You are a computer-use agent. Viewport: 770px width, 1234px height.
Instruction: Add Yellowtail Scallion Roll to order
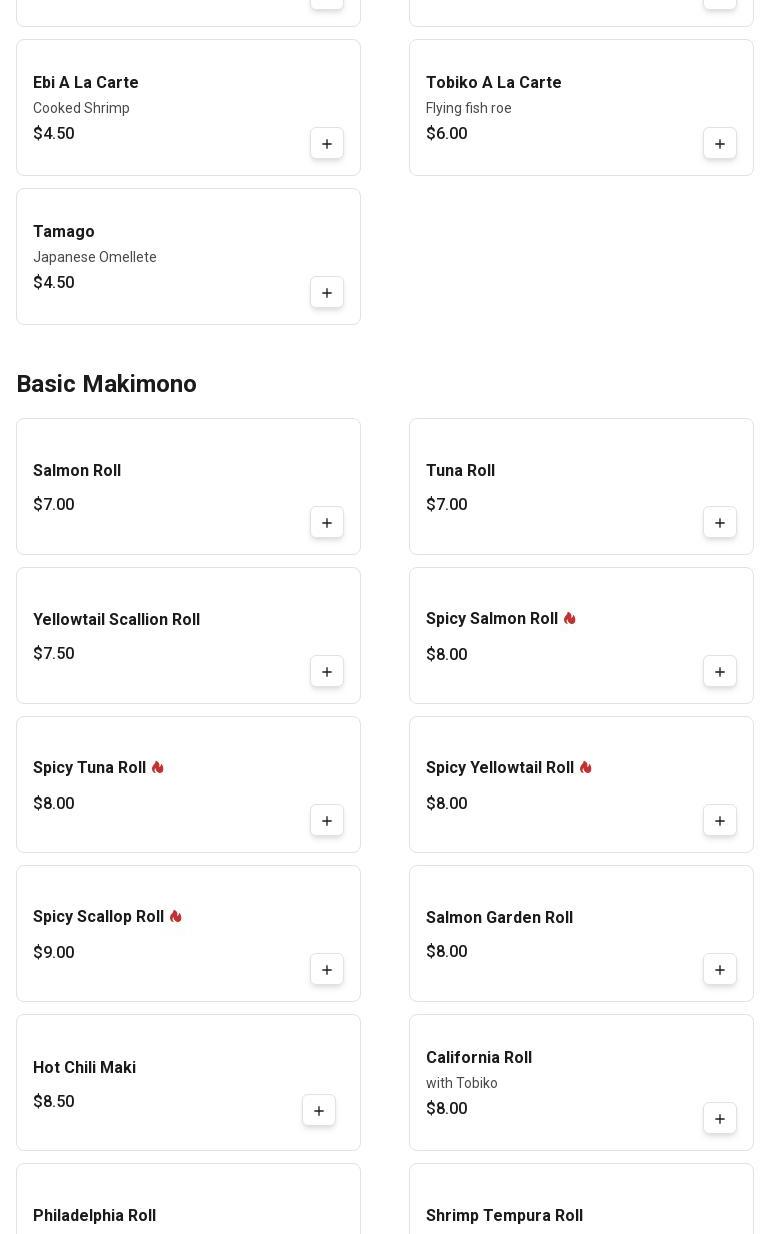pos(327,672)
